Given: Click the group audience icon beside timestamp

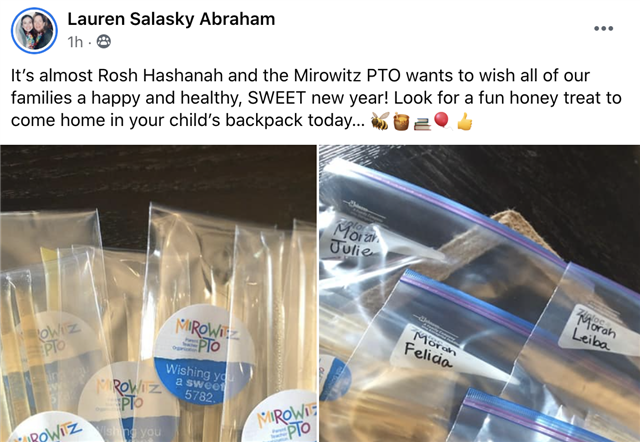Looking at the screenshot, I should point(104,42).
